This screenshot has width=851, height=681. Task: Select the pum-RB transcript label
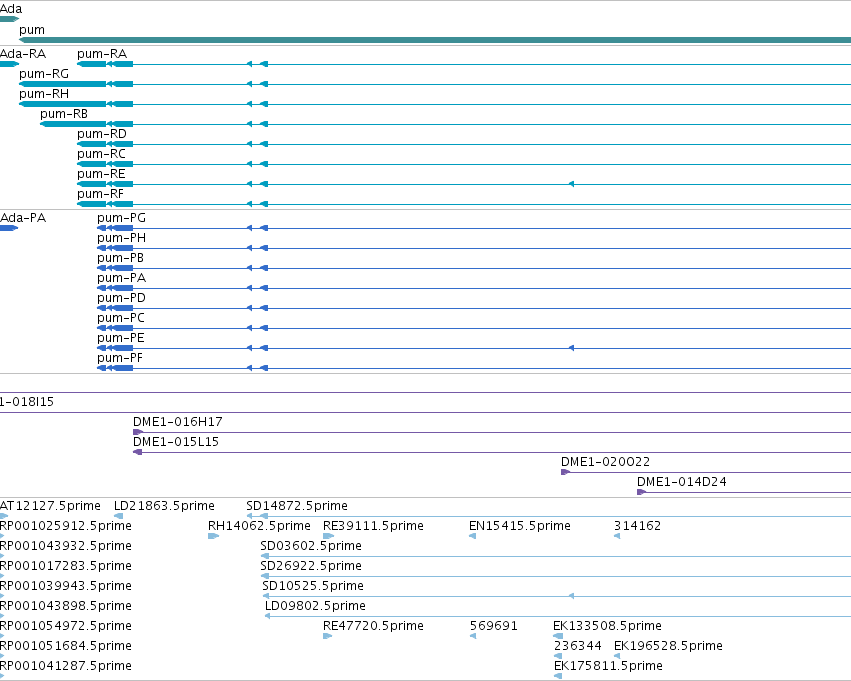pos(64,114)
